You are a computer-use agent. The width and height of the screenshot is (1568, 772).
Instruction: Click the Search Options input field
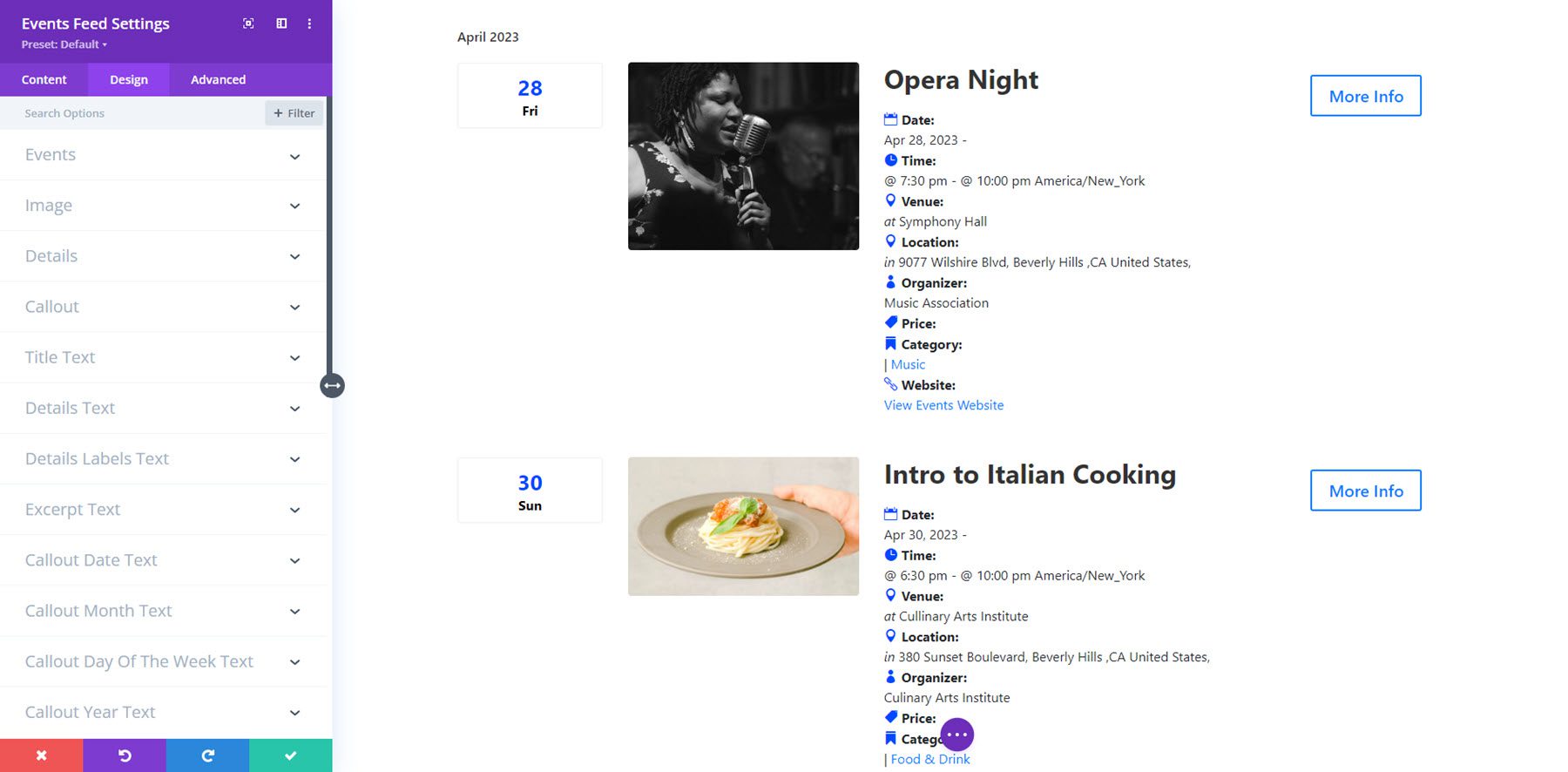click(x=139, y=113)
